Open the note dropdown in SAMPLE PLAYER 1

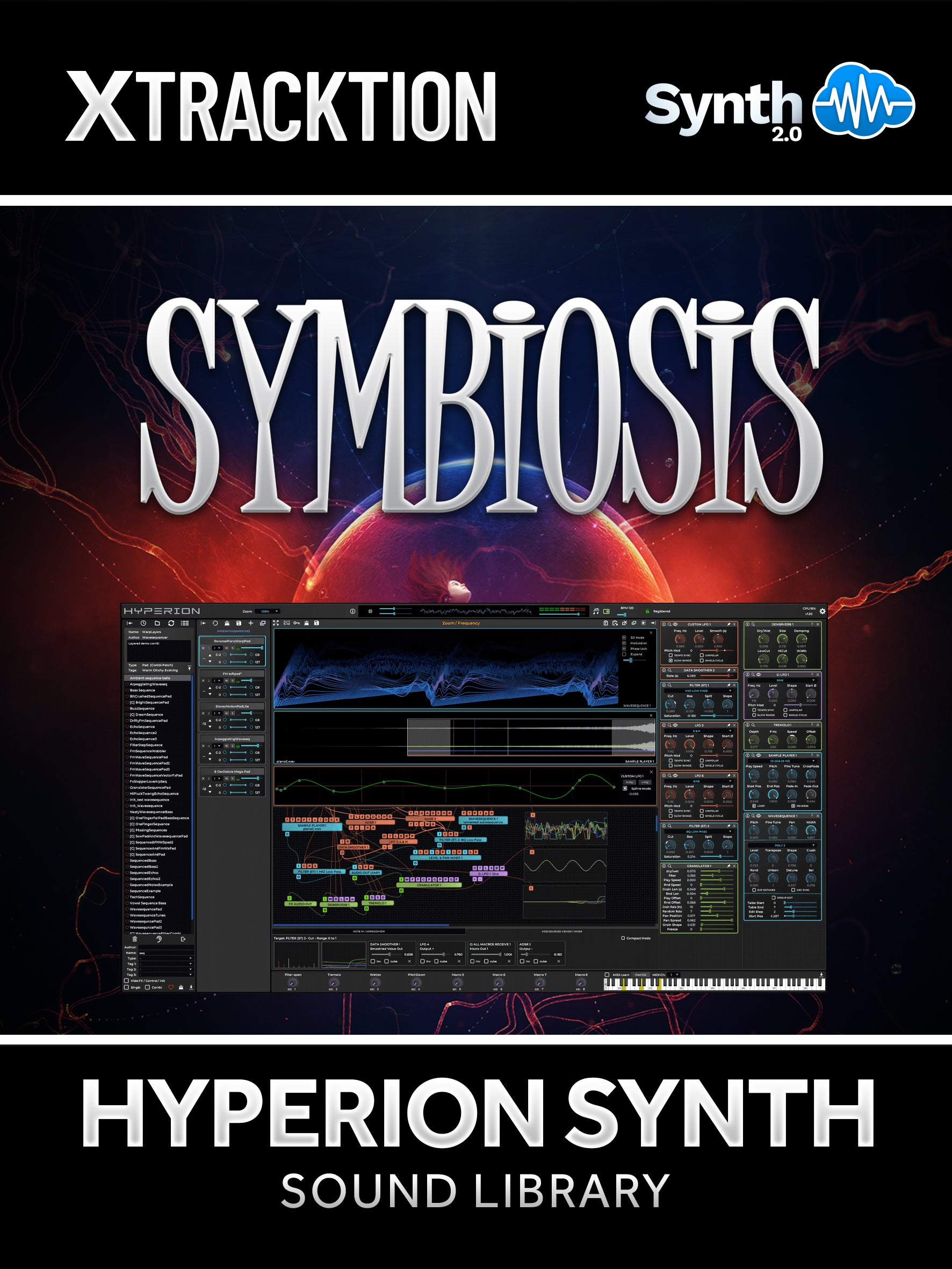pos(783,761)
